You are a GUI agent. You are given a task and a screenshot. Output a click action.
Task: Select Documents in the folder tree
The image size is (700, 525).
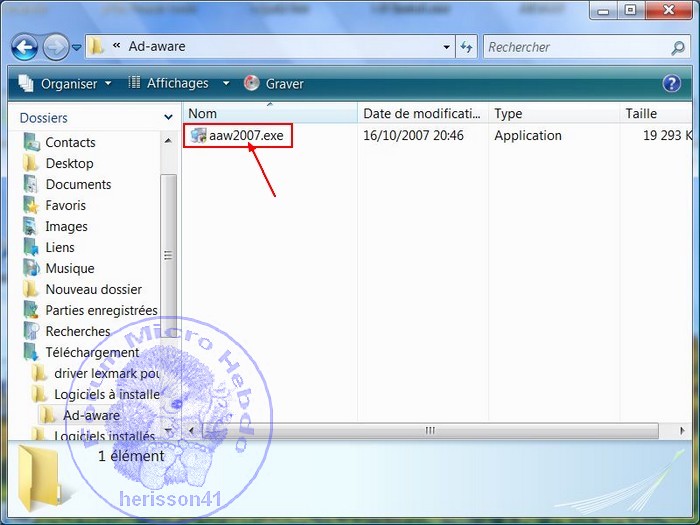click(x=79, y=184)
